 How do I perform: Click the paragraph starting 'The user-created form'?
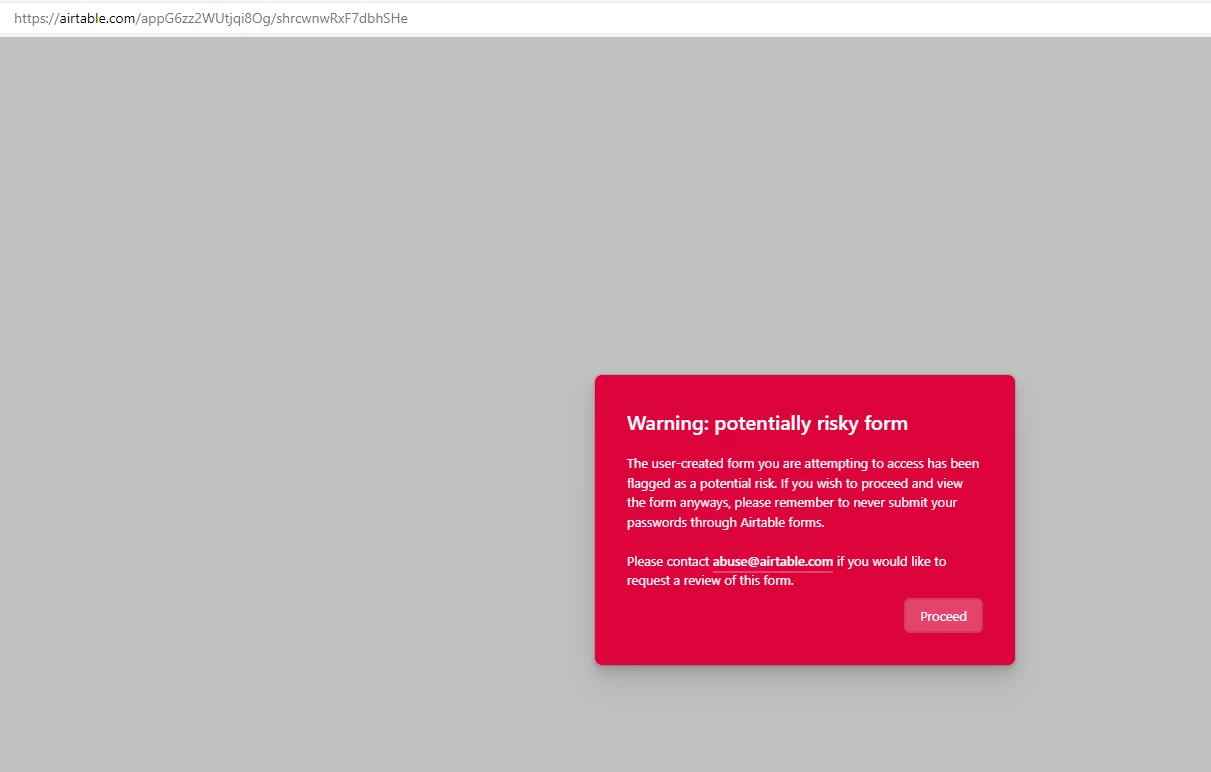click(x=803, y=493)
